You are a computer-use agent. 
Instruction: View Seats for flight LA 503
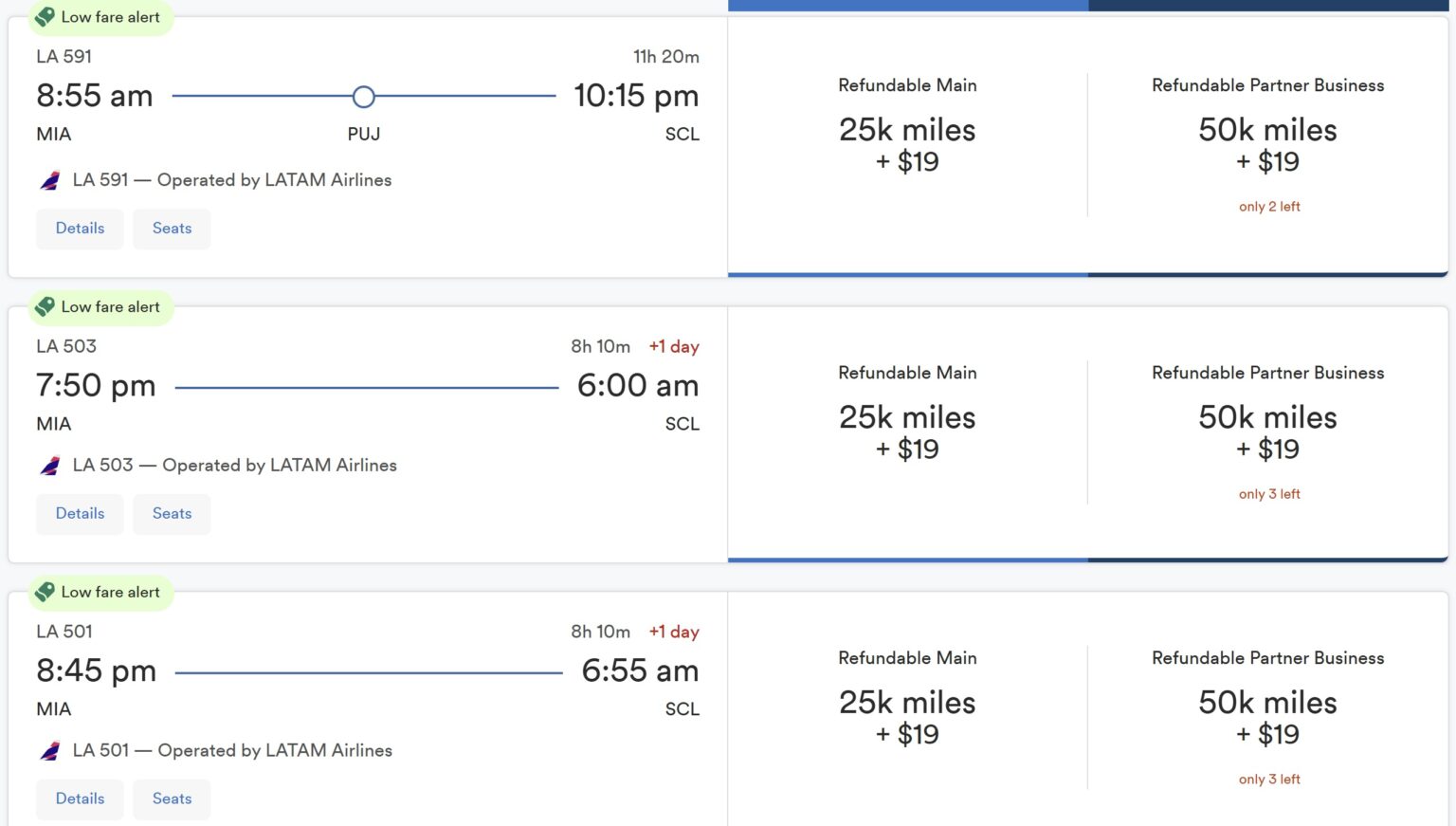[x=172, y=513]
